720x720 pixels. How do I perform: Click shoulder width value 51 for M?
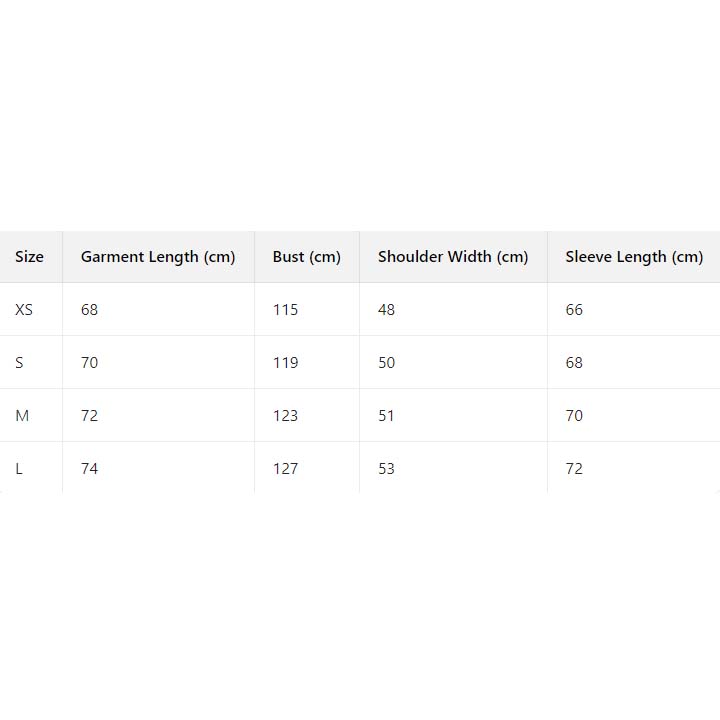tap(386, 416)
